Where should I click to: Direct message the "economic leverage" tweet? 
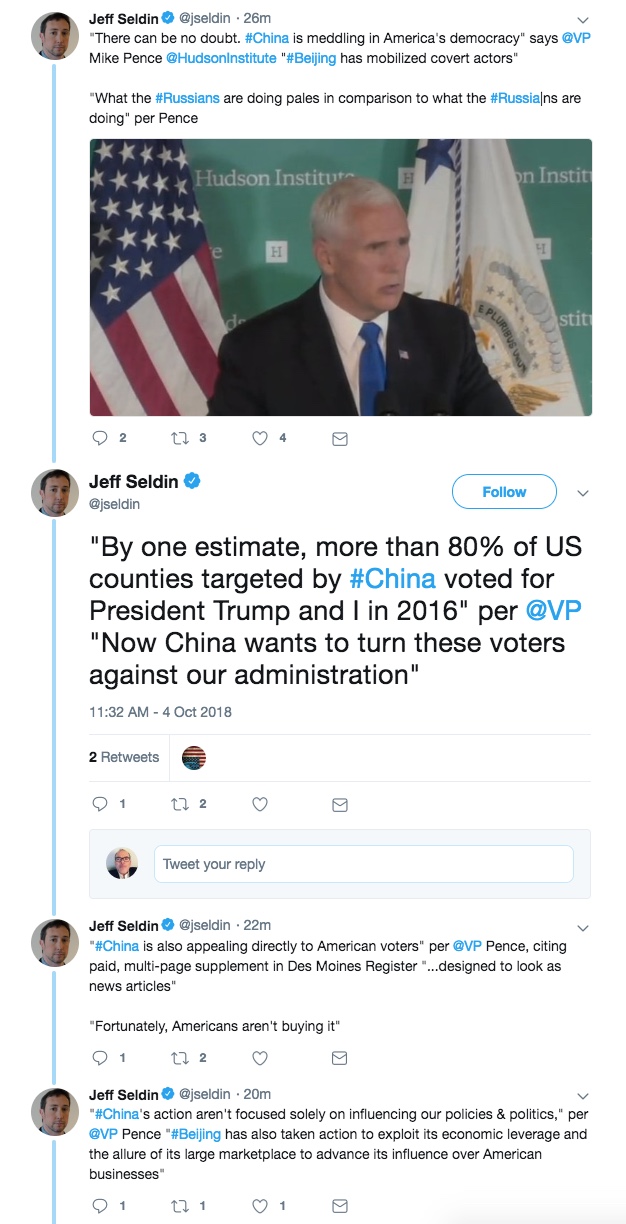[340, 1206]
